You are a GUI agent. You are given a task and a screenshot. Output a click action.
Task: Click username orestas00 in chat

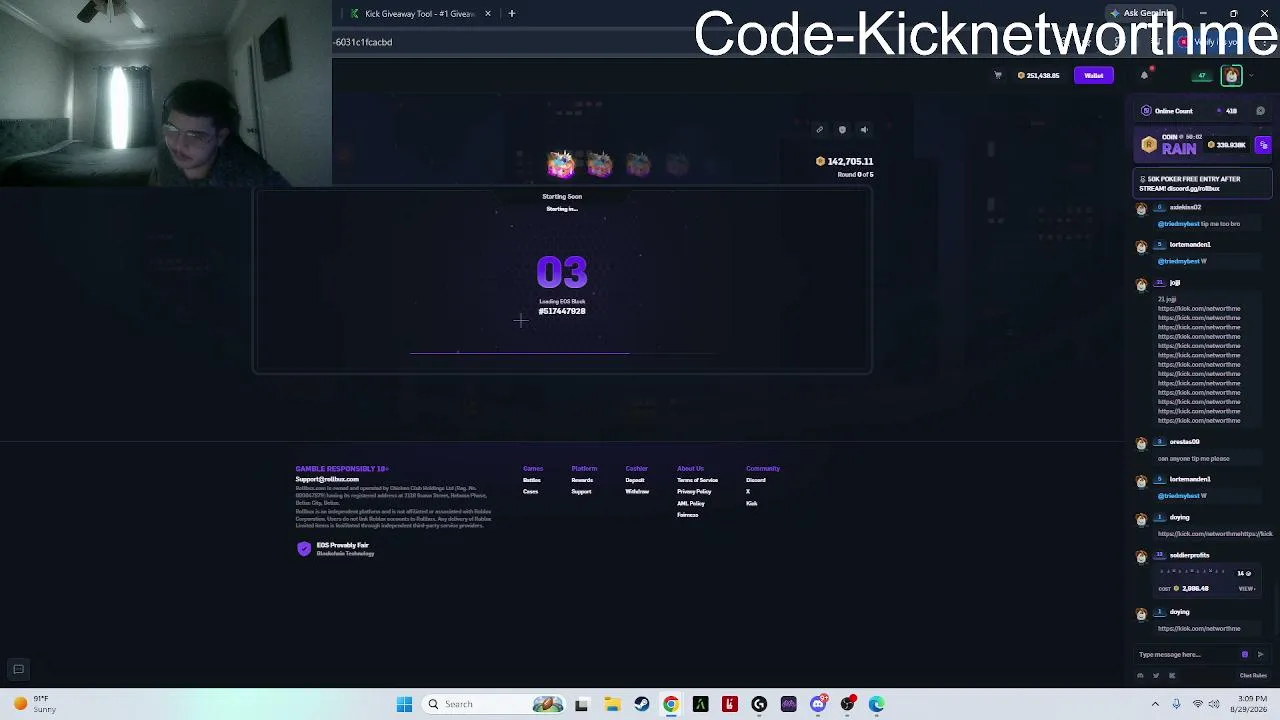coord(1184,442)
